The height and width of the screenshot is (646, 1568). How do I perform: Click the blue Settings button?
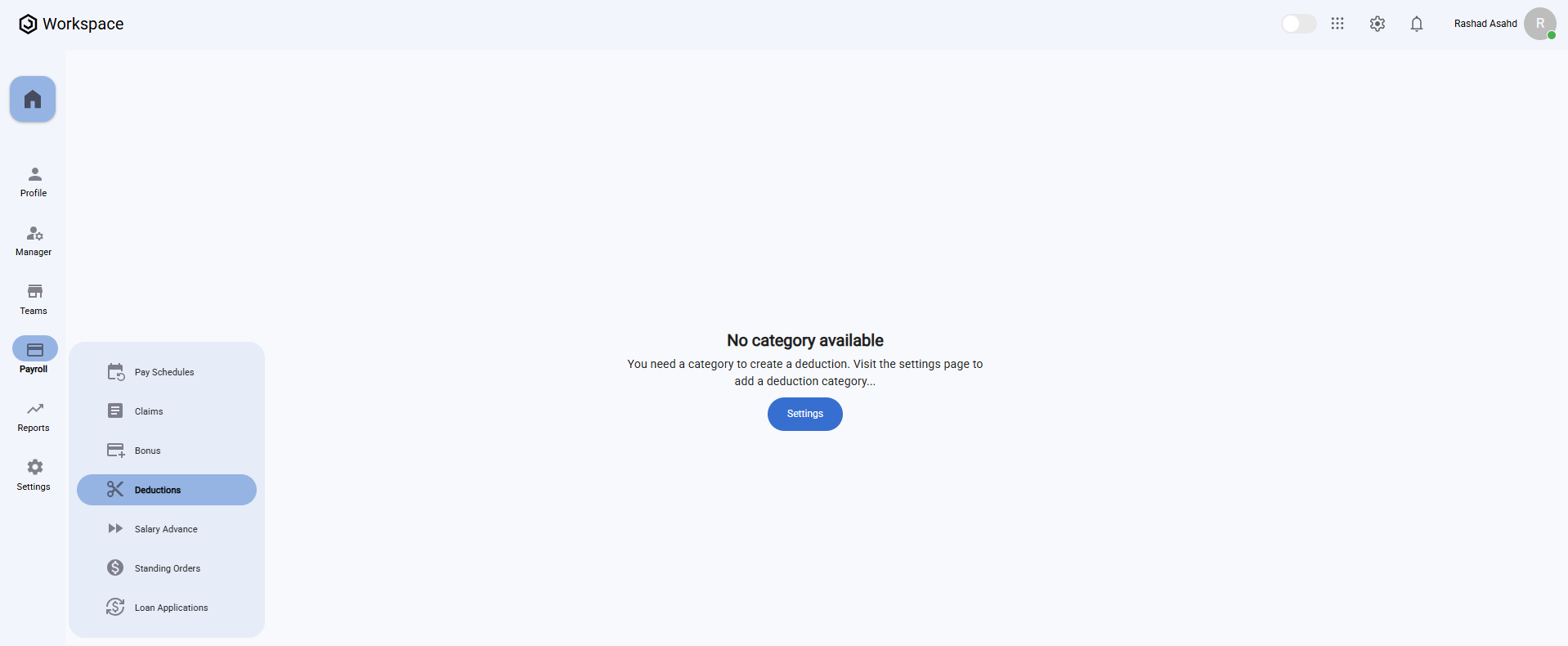[x=805, y=414]
